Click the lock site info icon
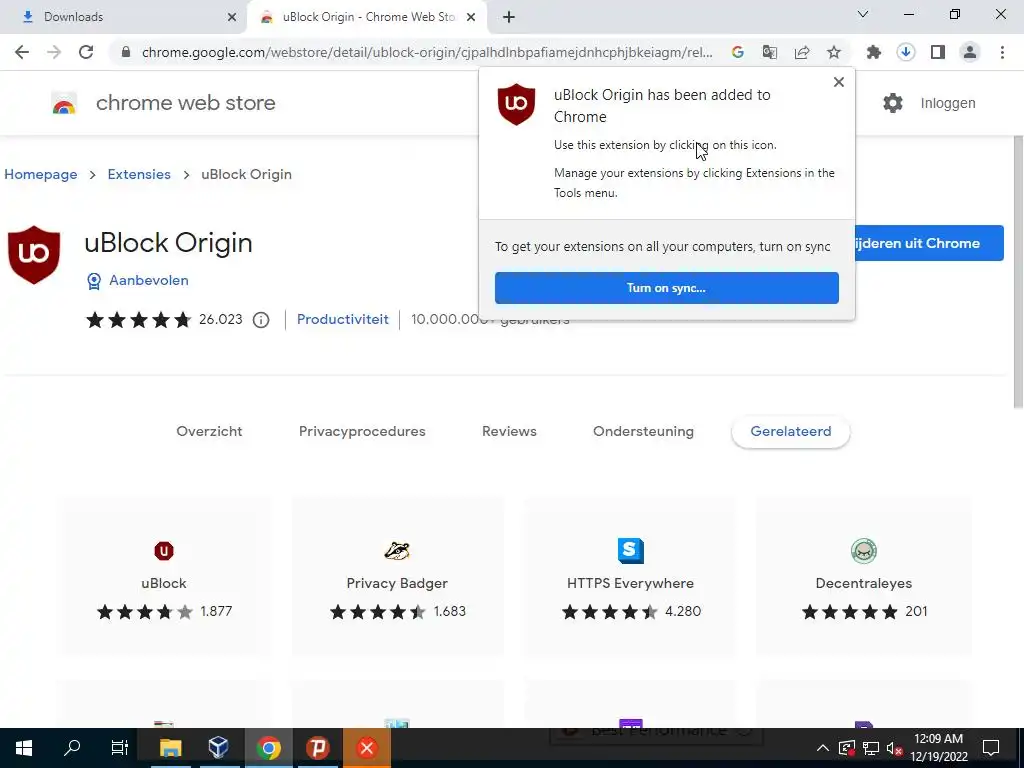Viewport: 1024px width, 768px height. click(126, 52)
